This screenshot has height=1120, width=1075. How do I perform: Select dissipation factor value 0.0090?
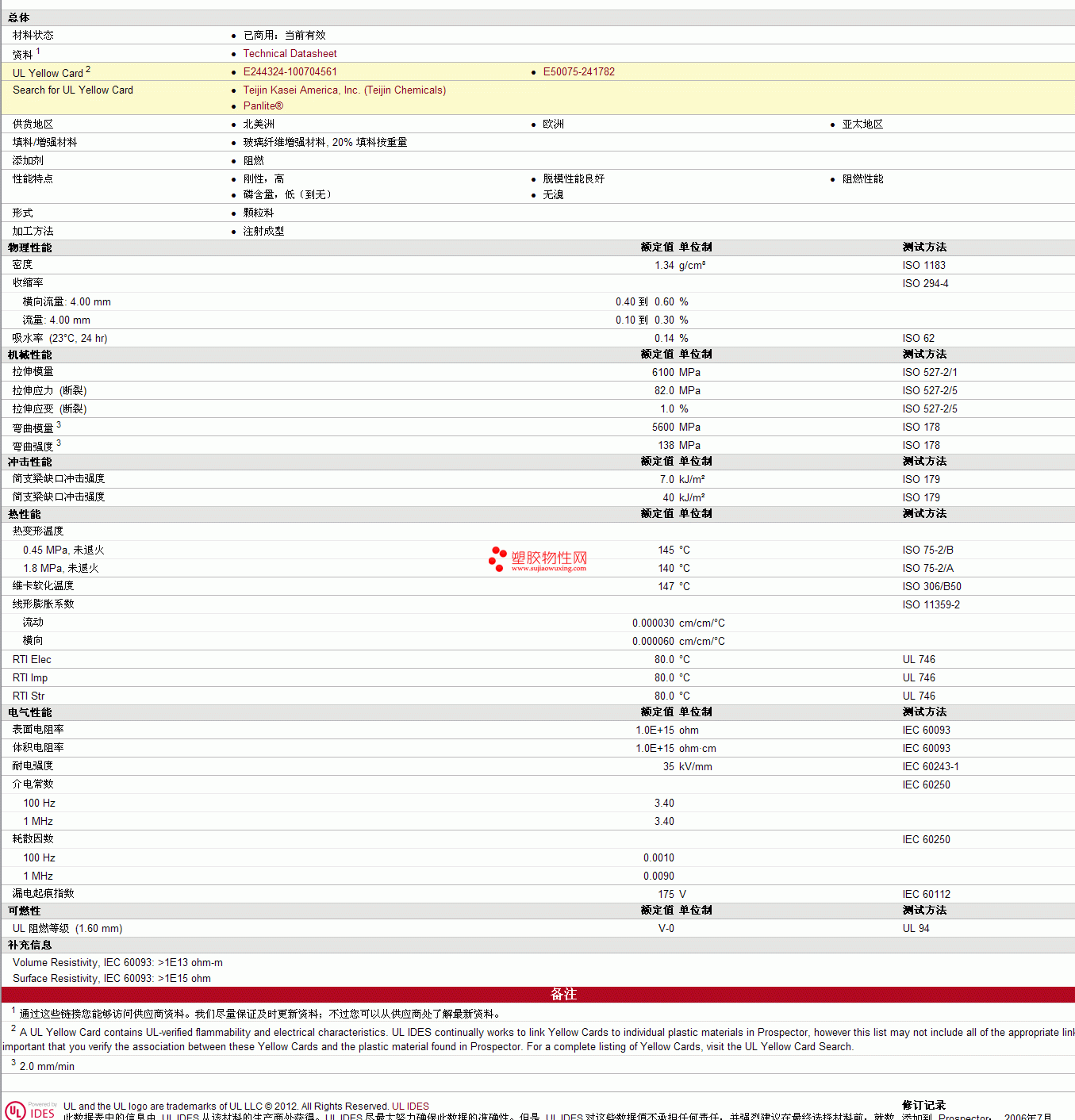[x=658, y=876]
